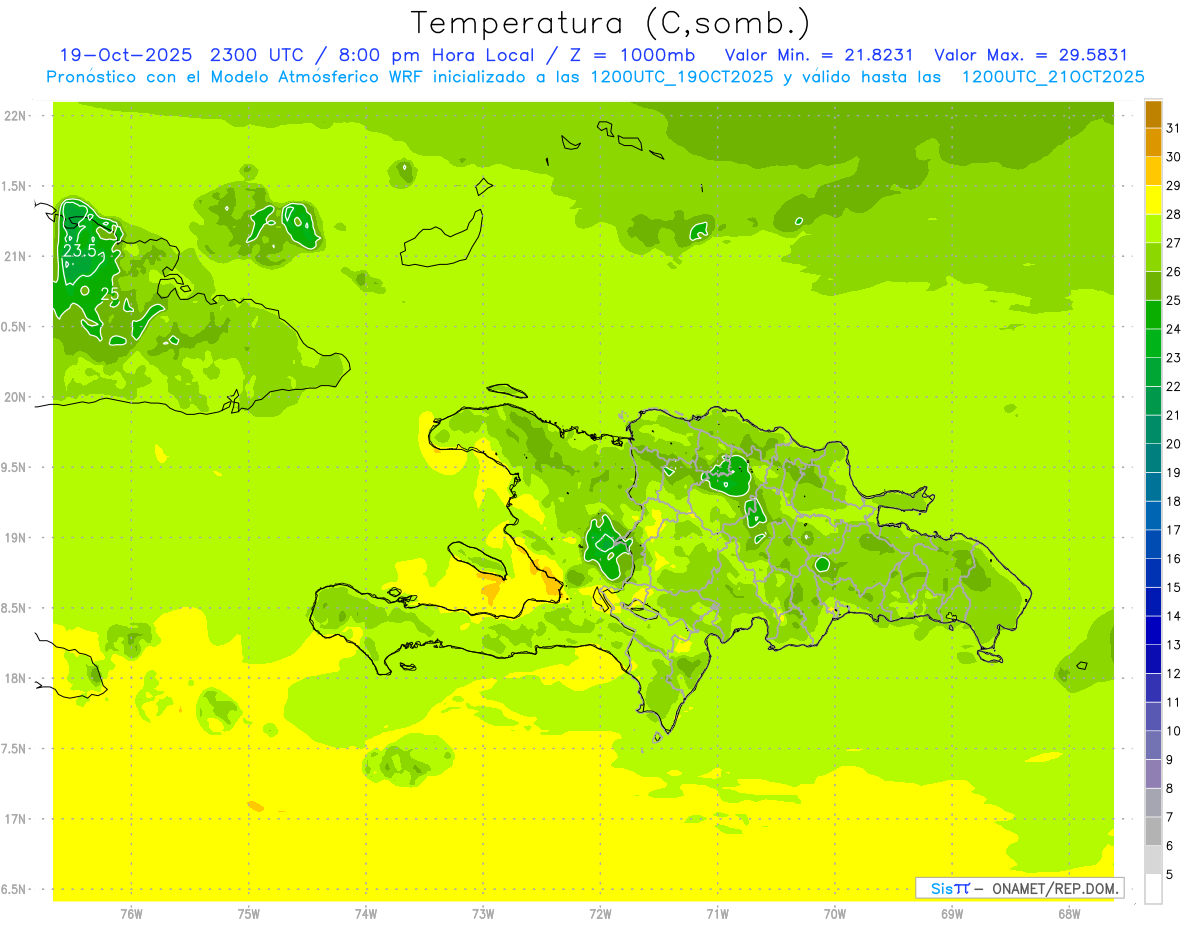The width and height of the screenshot is (1200, 927).
Task: Click the legend value '29'
Action: coord(1174,186)
